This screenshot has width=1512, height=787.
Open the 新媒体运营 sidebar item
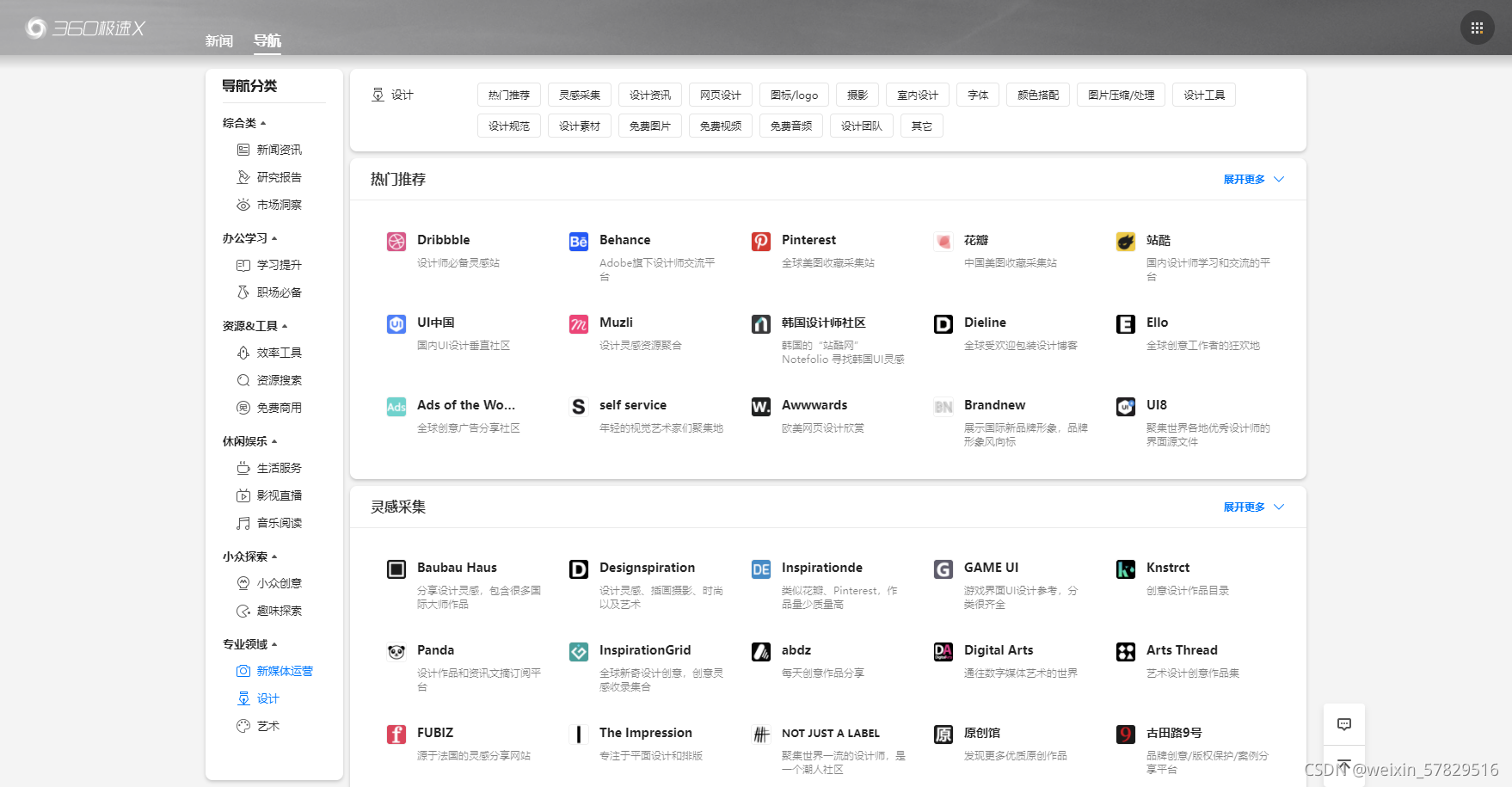click(275, 671)
